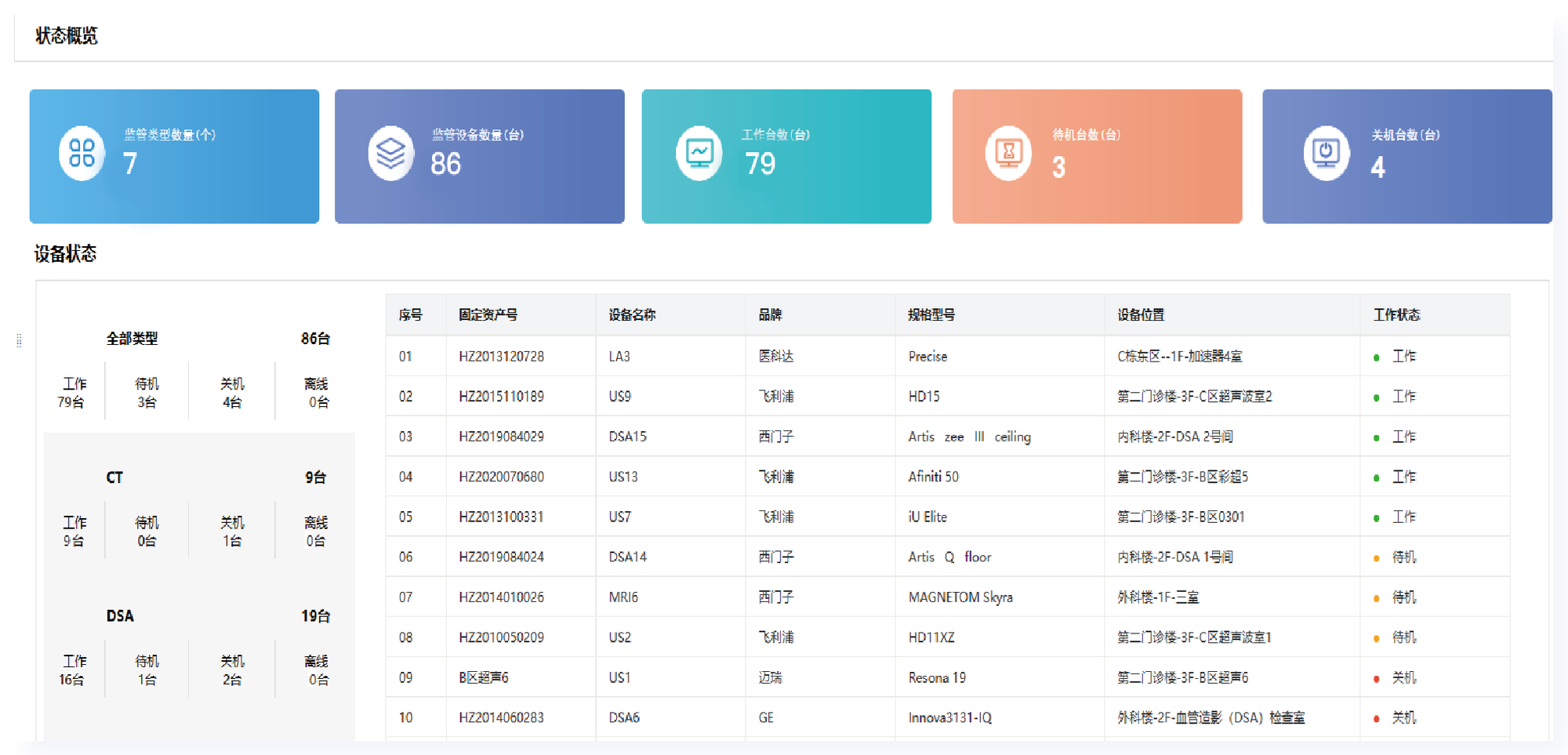The height and width of the screenshot is (755, 1568).
Task: Click location 第二门诊楼-3F-B区彩超5
Action: 1182,477
